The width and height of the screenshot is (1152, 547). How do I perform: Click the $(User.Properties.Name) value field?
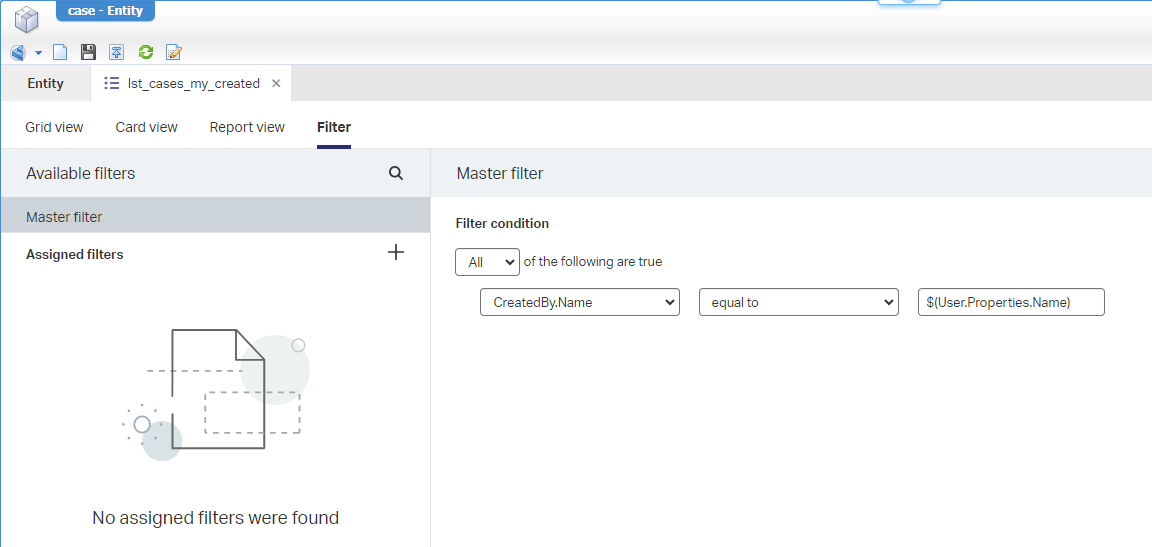click(x=1011, y=302)
